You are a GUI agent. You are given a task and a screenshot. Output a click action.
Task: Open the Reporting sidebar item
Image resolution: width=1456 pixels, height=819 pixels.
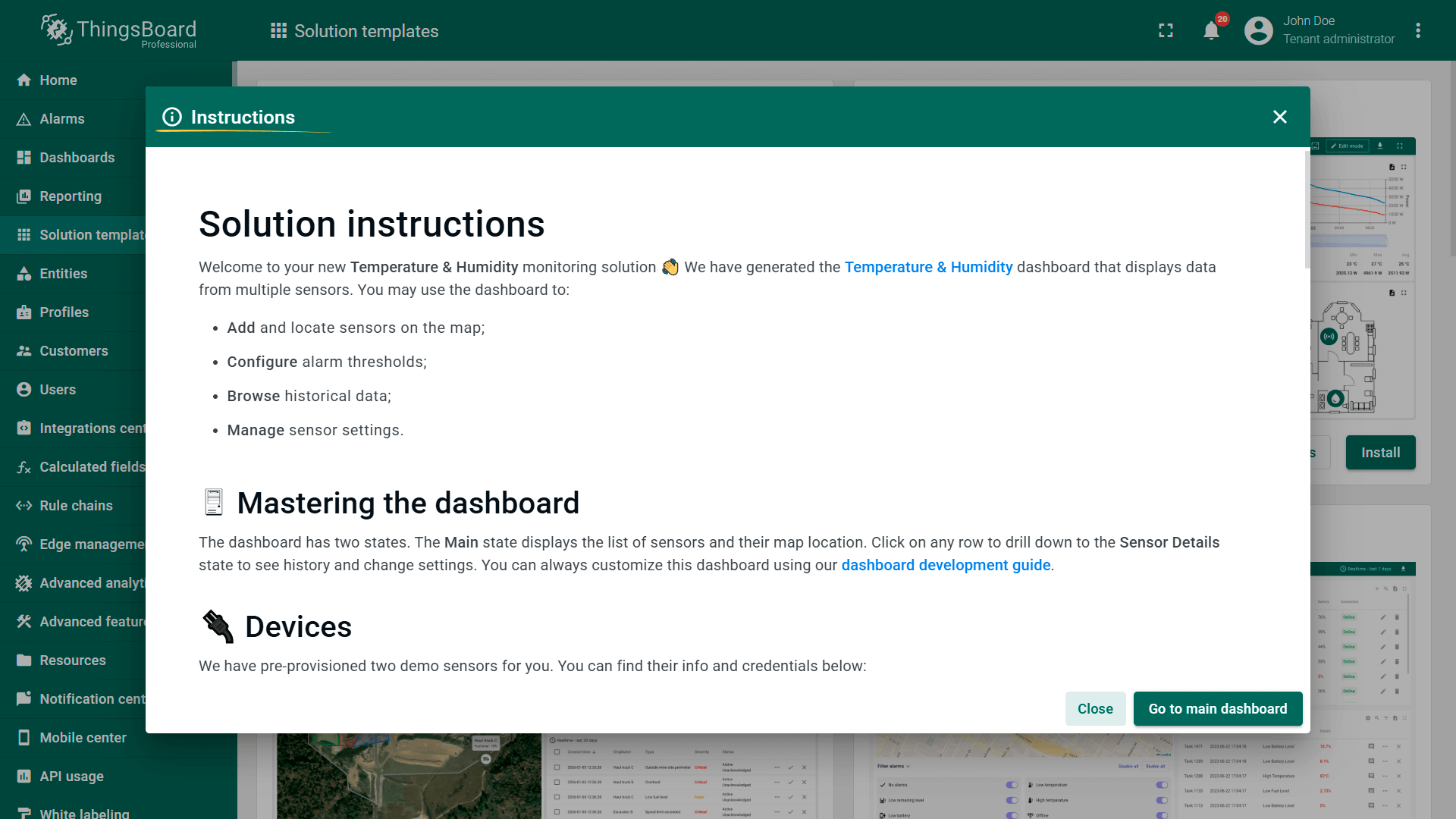click(71, 196)
